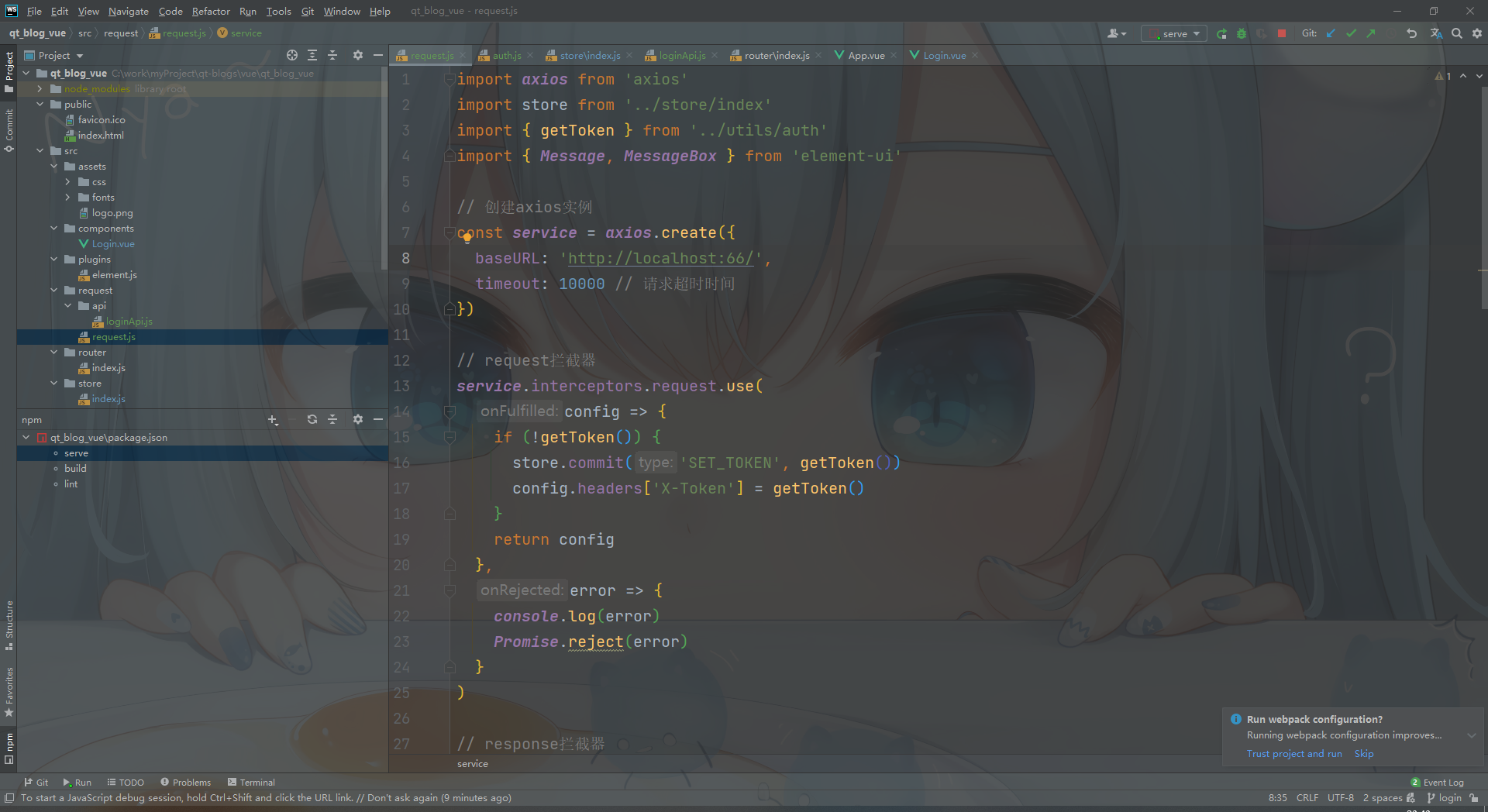Click Skip in webpack notification

(x=1364, y=754)
